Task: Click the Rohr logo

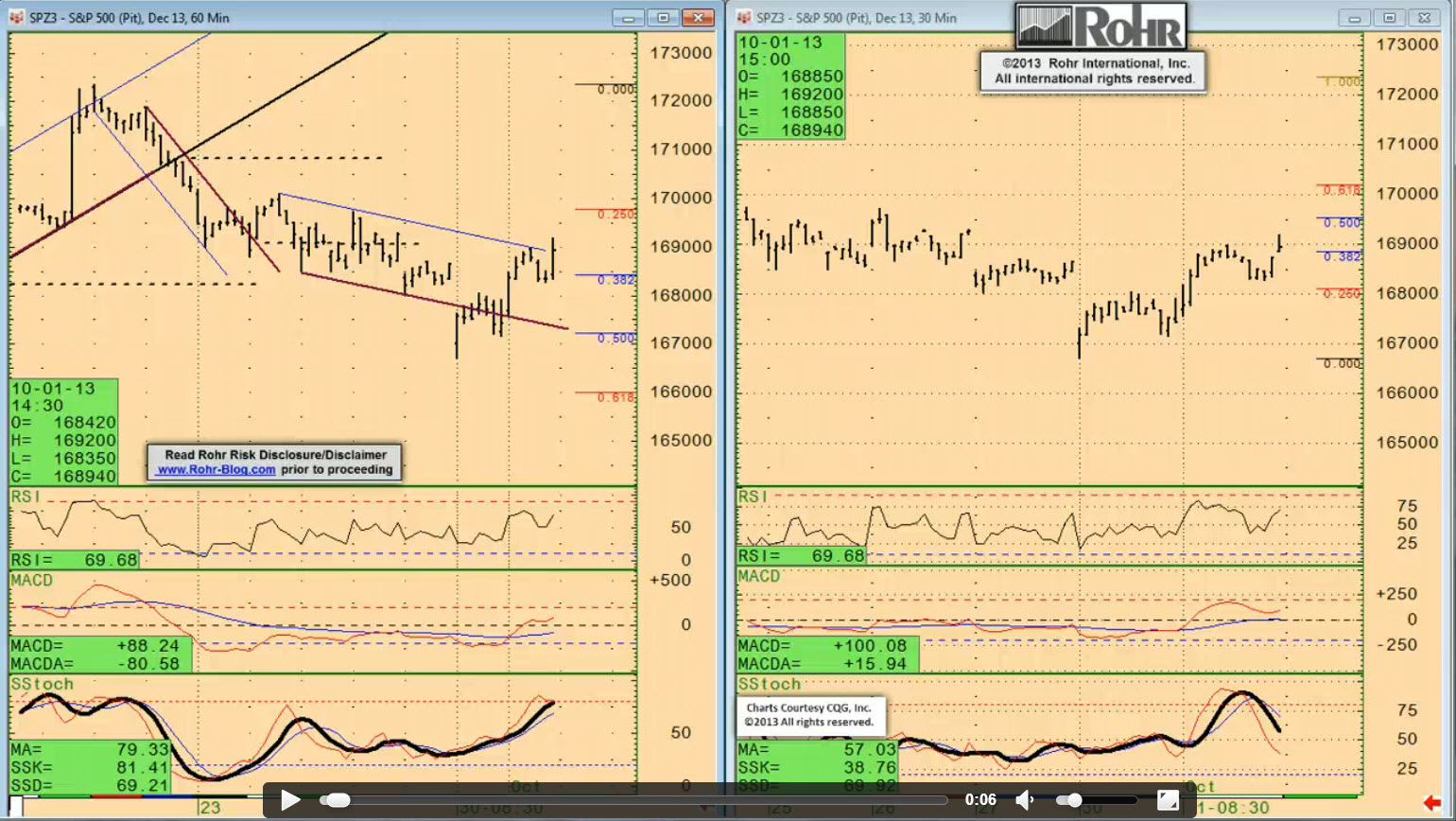Action: point(1101,26)
